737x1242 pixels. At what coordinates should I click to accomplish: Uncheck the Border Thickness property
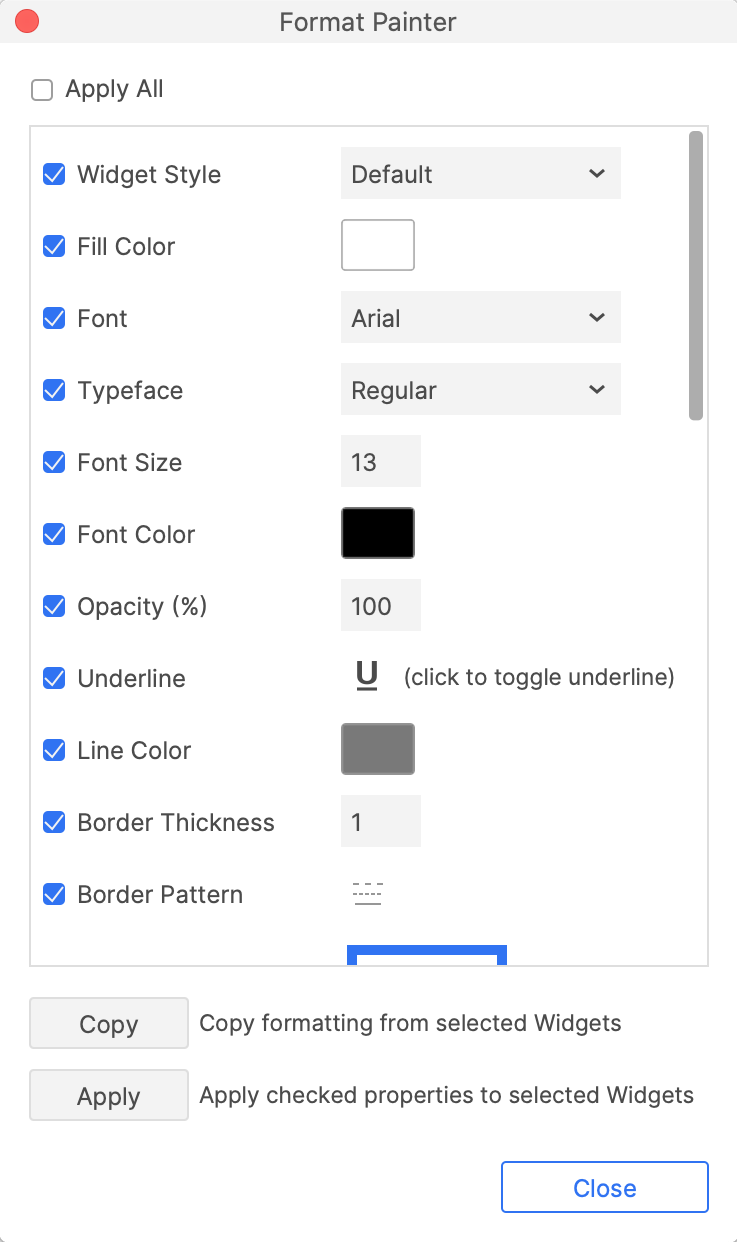click(x=53, y=822)
